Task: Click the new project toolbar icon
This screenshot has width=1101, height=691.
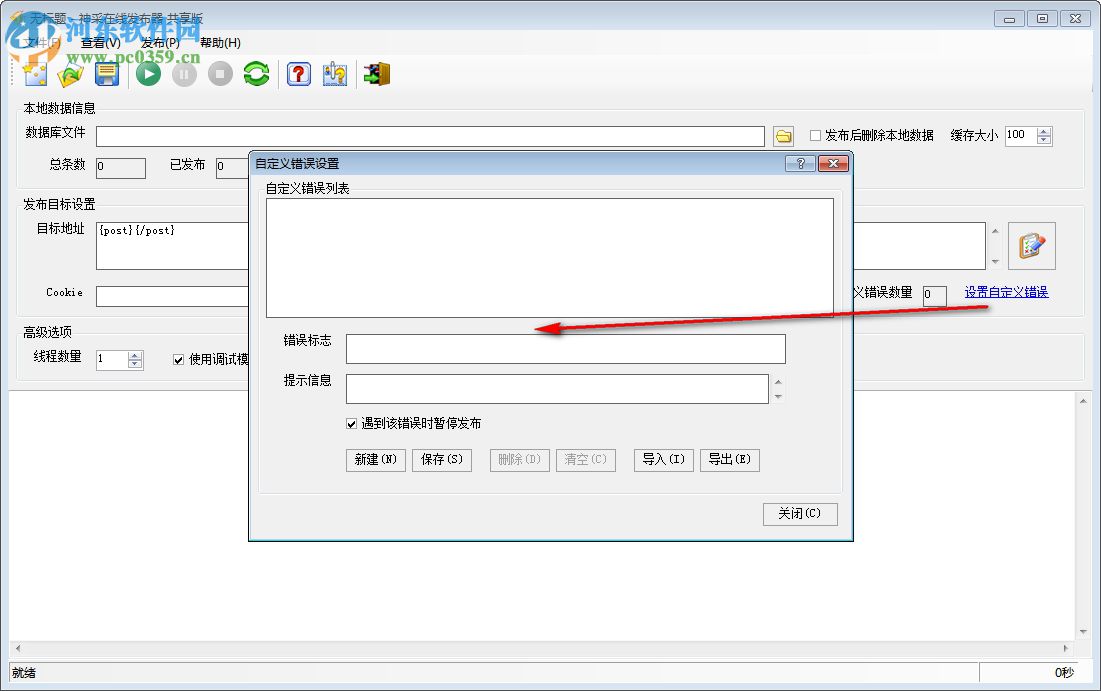Action: [x=34, y=74]
